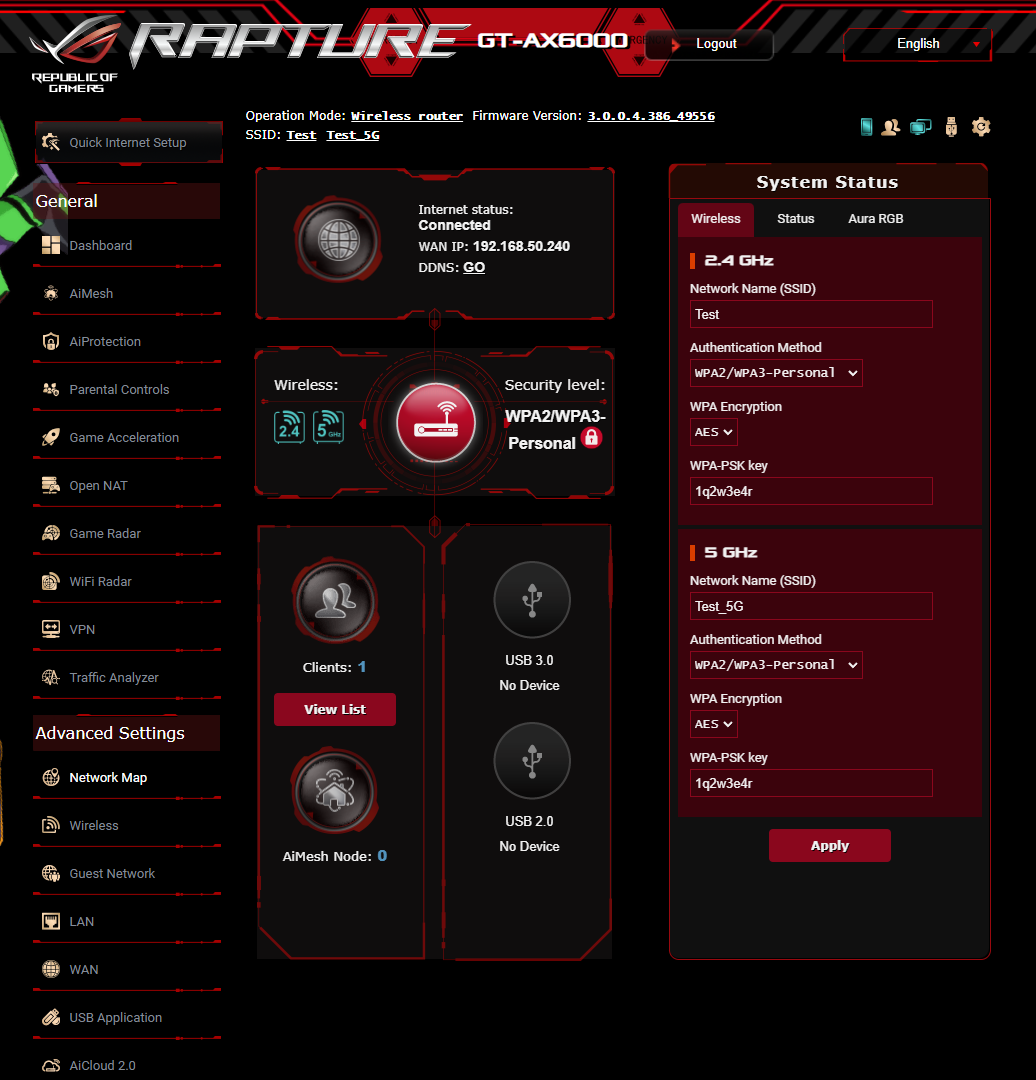Click the WAN IP 192.168.50.240 text
Screen dimensions: 1036x1080
pyautogui.click(x=521, y=247)
